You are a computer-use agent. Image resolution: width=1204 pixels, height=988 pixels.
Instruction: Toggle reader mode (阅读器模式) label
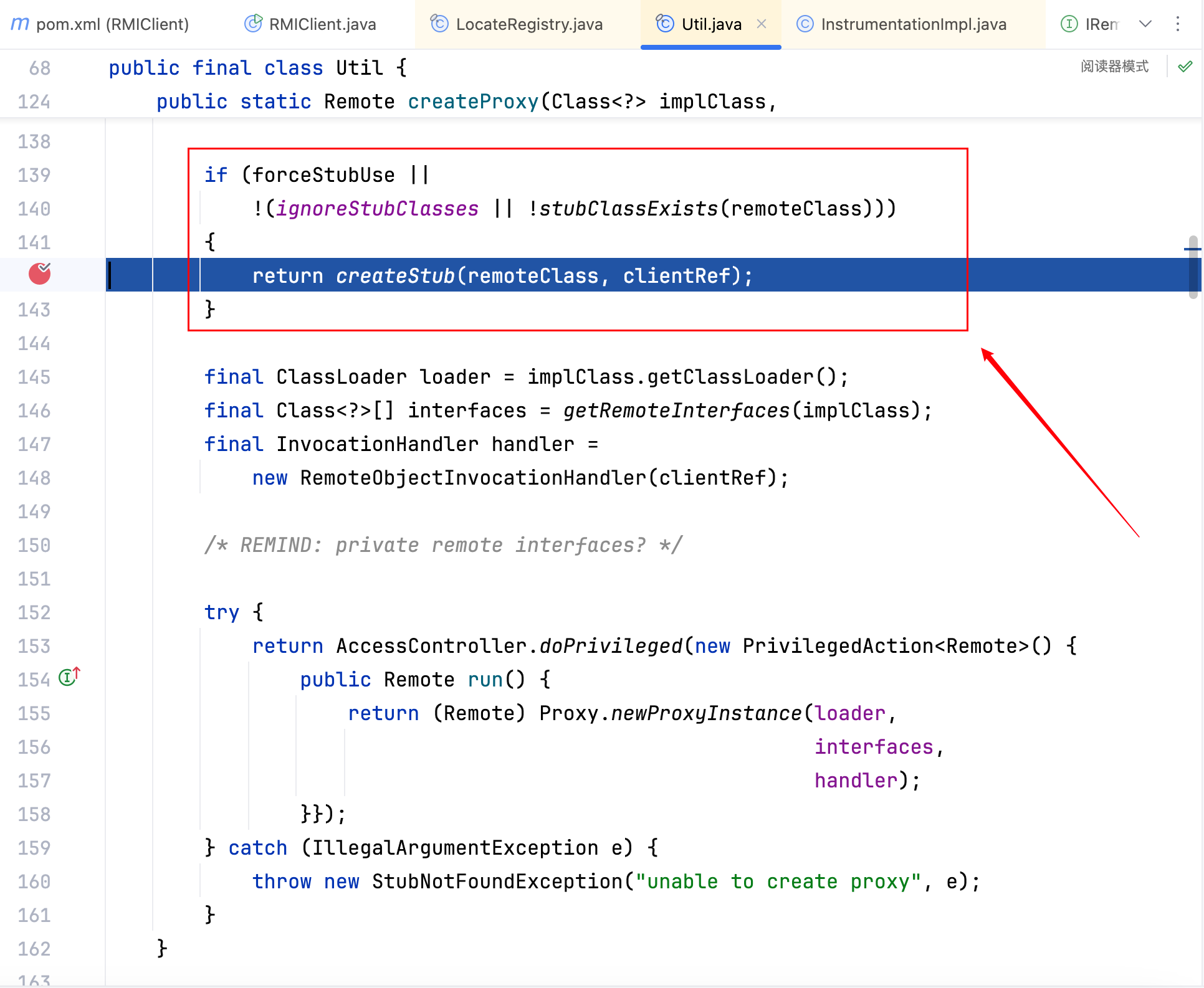(x=1114, y=67)
